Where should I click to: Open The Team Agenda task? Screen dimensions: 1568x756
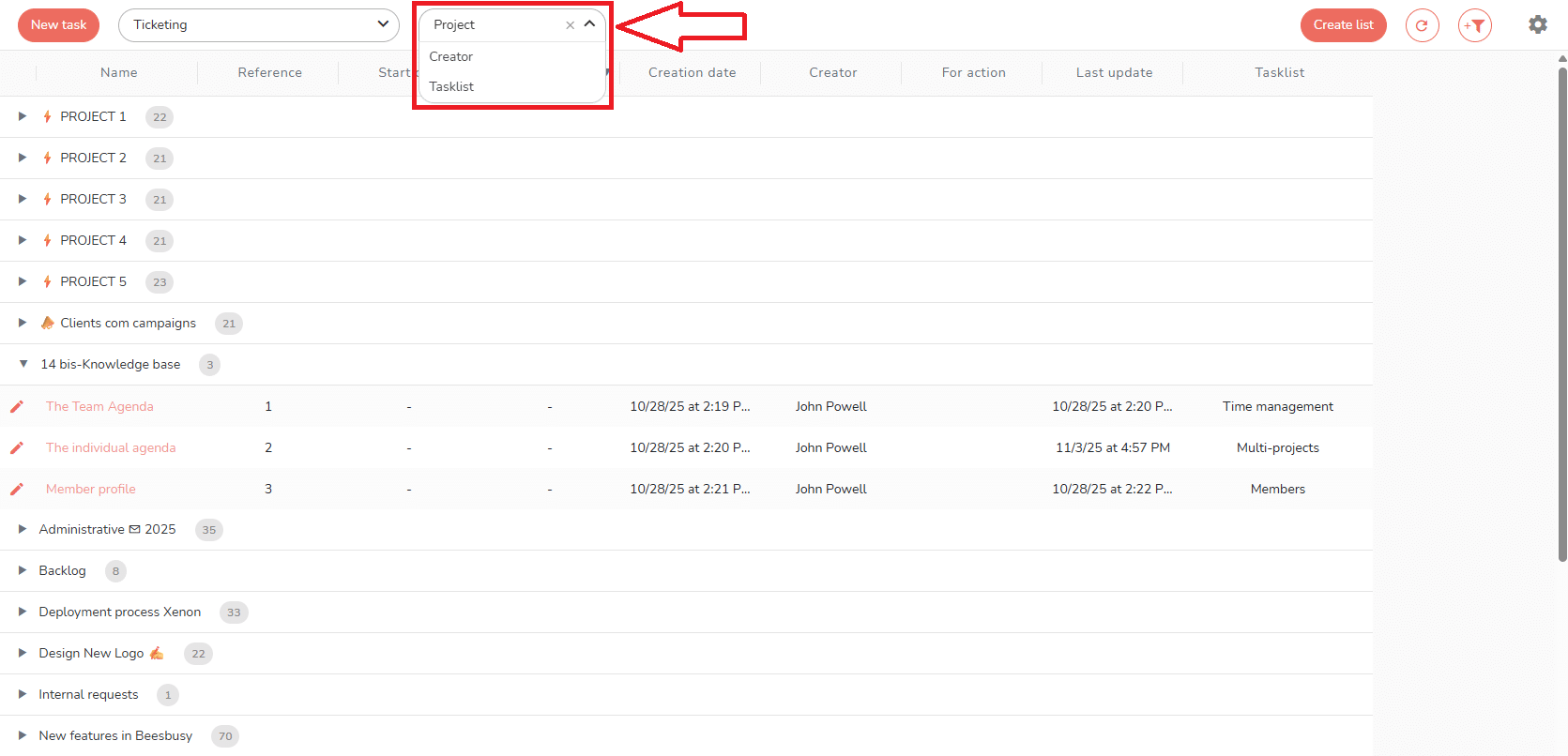pyautogui.click(x=99, y=406)
